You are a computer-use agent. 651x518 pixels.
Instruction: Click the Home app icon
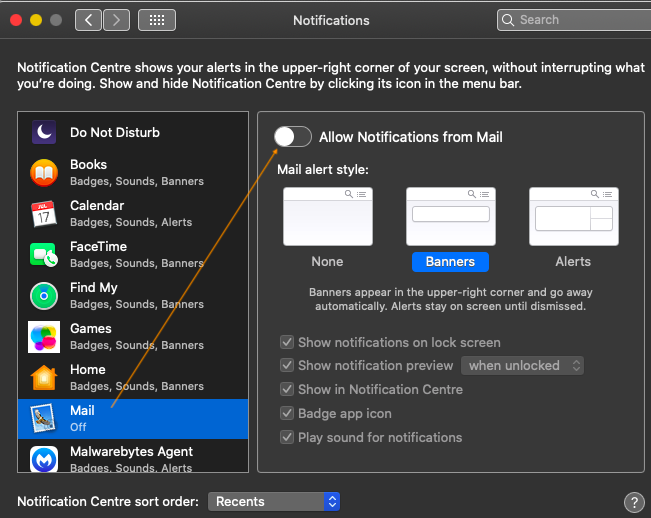click(44, 378)
